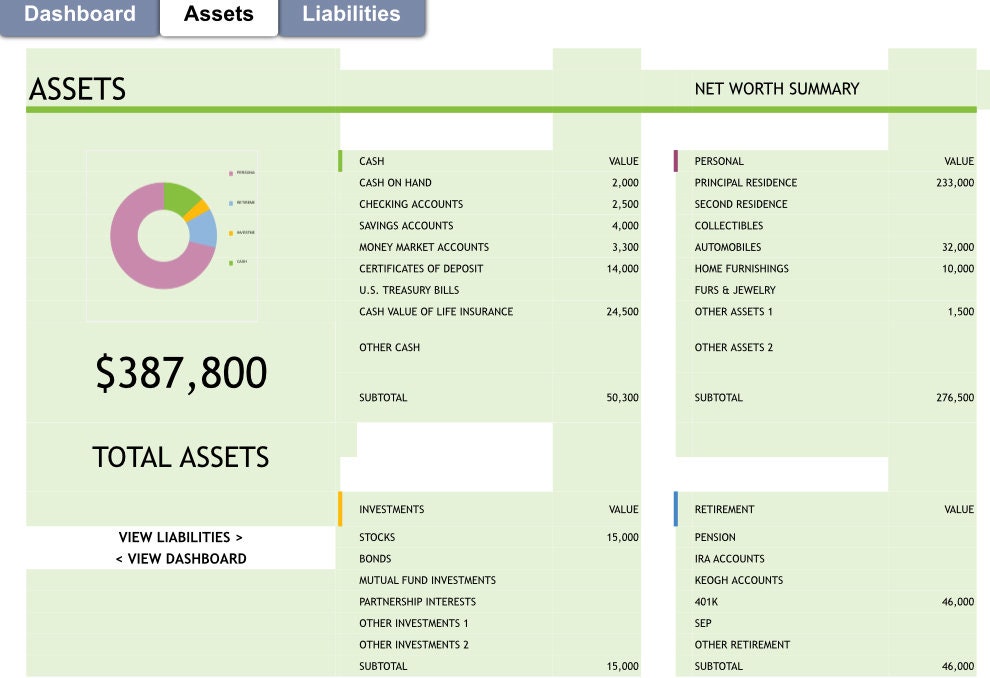
Task: Click the Investments legend marker
Action: coord(231,231)
